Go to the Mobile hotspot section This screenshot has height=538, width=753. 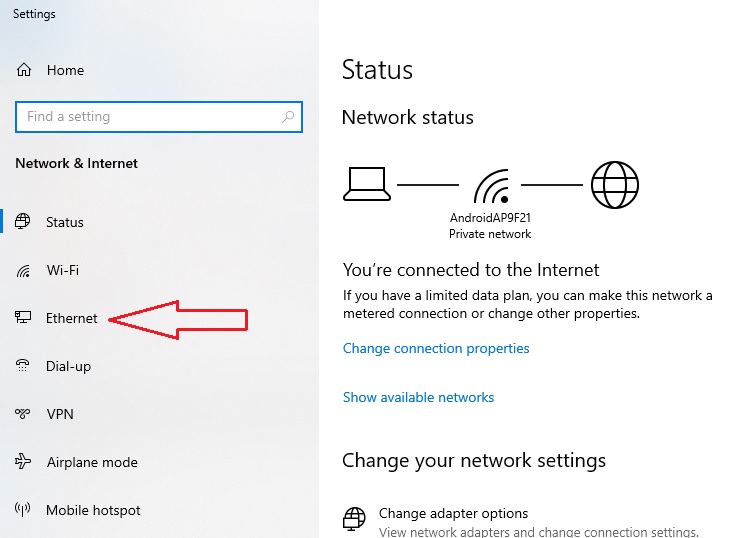[x=93, y=510]
